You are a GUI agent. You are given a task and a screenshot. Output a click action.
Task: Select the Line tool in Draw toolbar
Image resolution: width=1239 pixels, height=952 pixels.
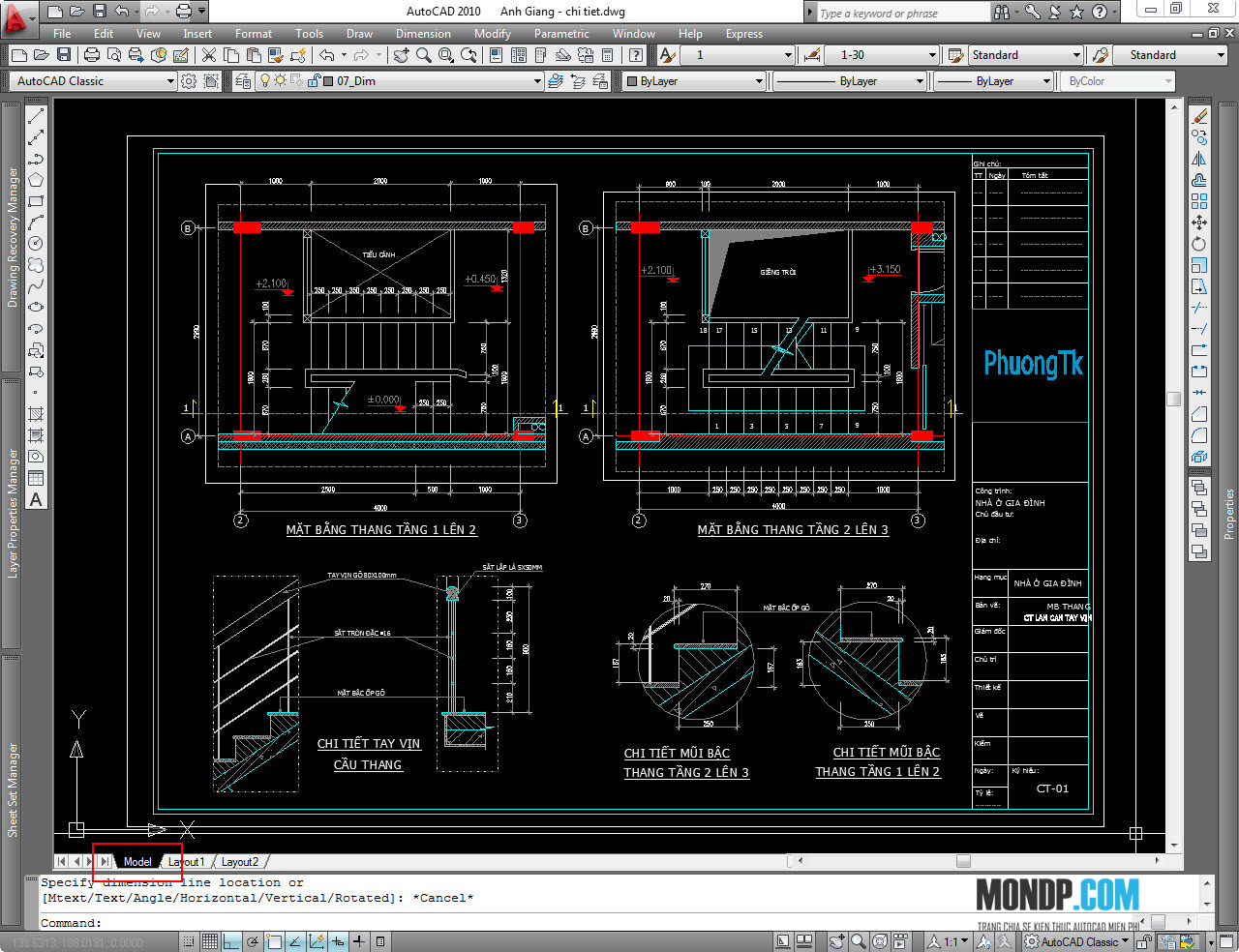tap(36, 116)
